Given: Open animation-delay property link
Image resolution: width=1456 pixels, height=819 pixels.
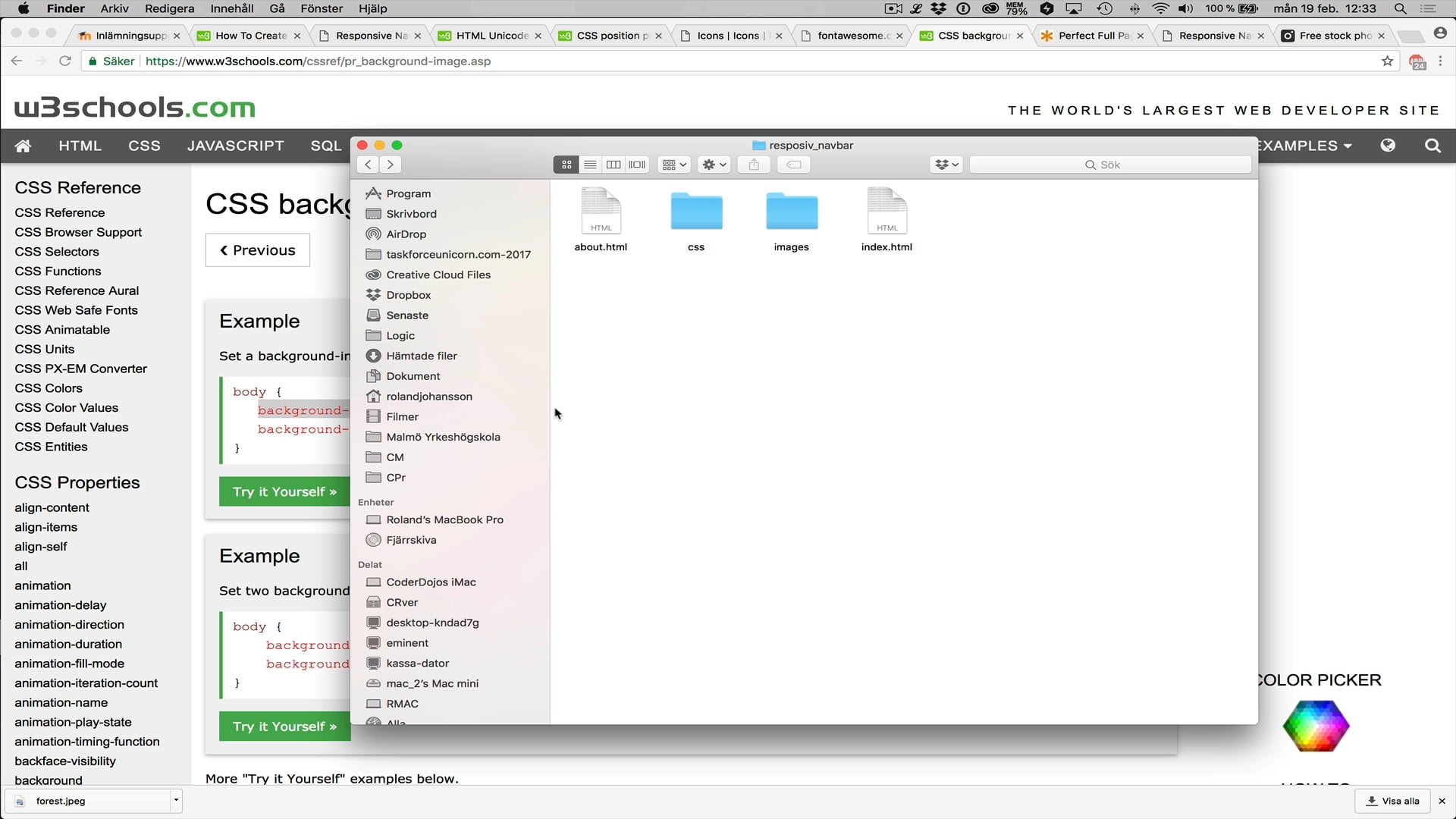Looking at the screenshot, I should point(61,605).
